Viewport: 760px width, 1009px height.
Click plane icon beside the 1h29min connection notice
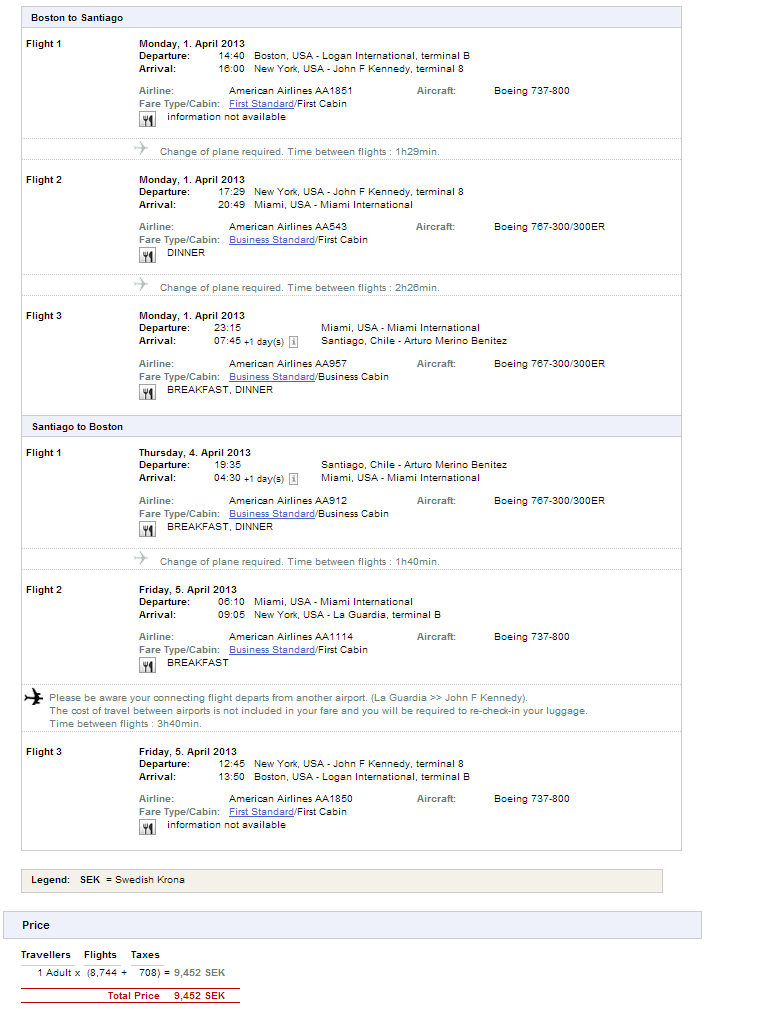pyautogui.click(x=141, y=149)
